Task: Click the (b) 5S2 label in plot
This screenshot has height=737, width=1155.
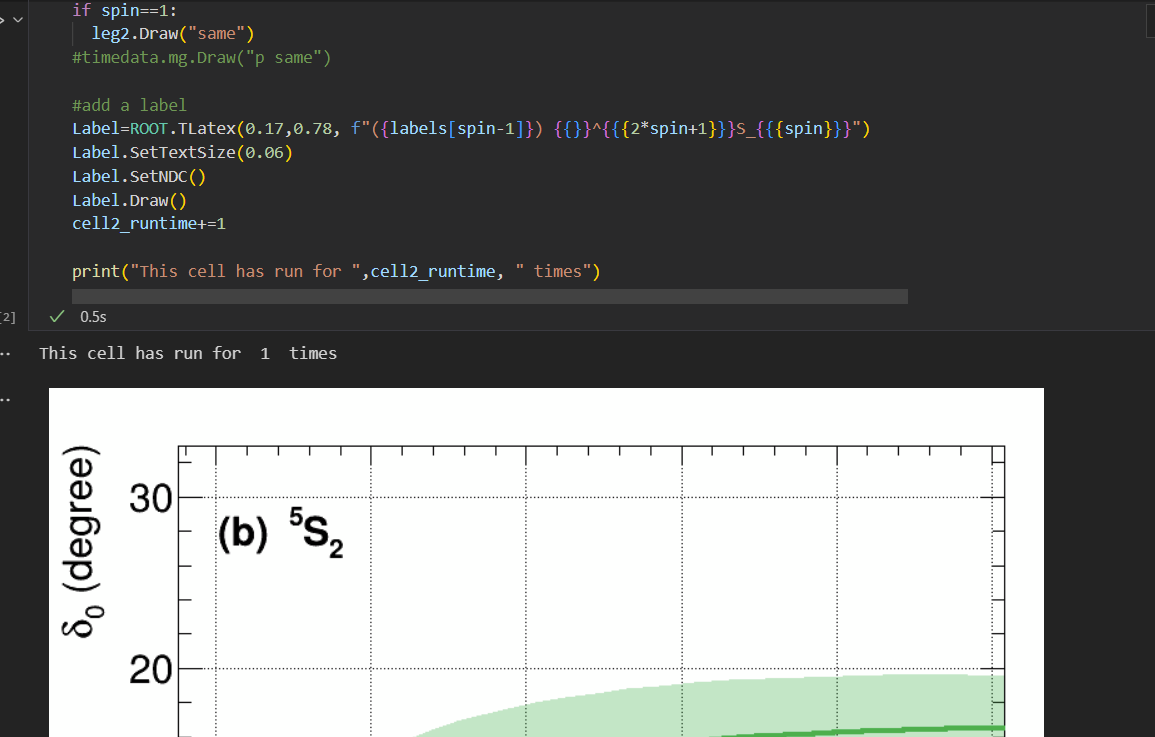Action: pos(280,538)
